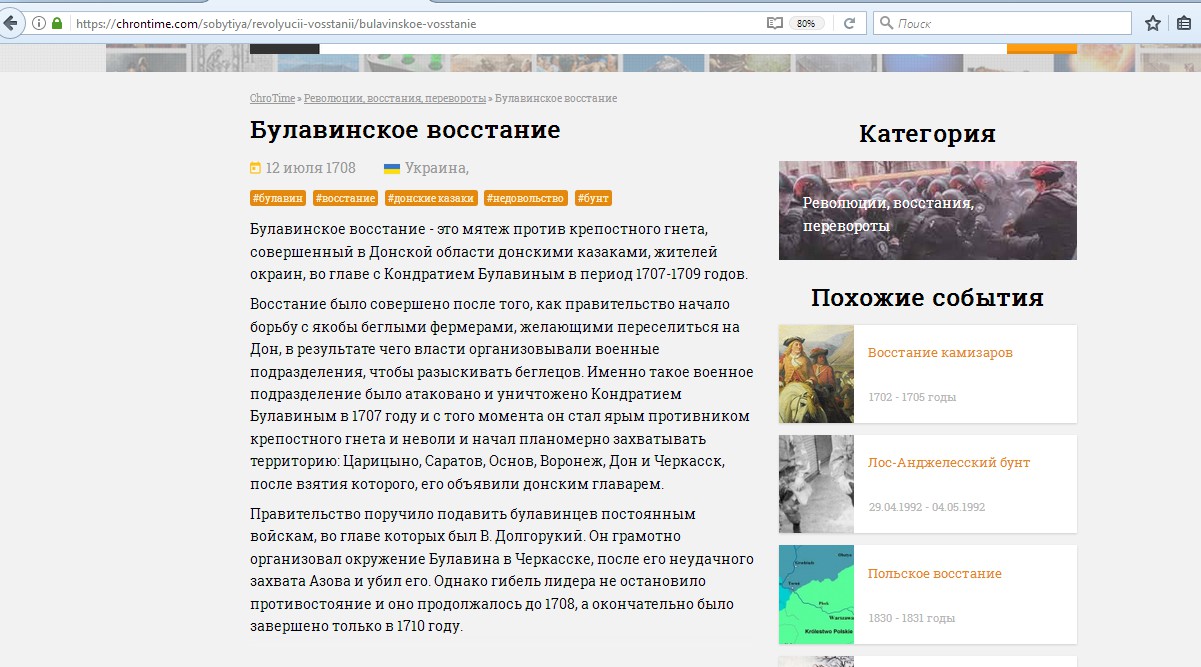Open the #восстание tag

coord(345,198)
